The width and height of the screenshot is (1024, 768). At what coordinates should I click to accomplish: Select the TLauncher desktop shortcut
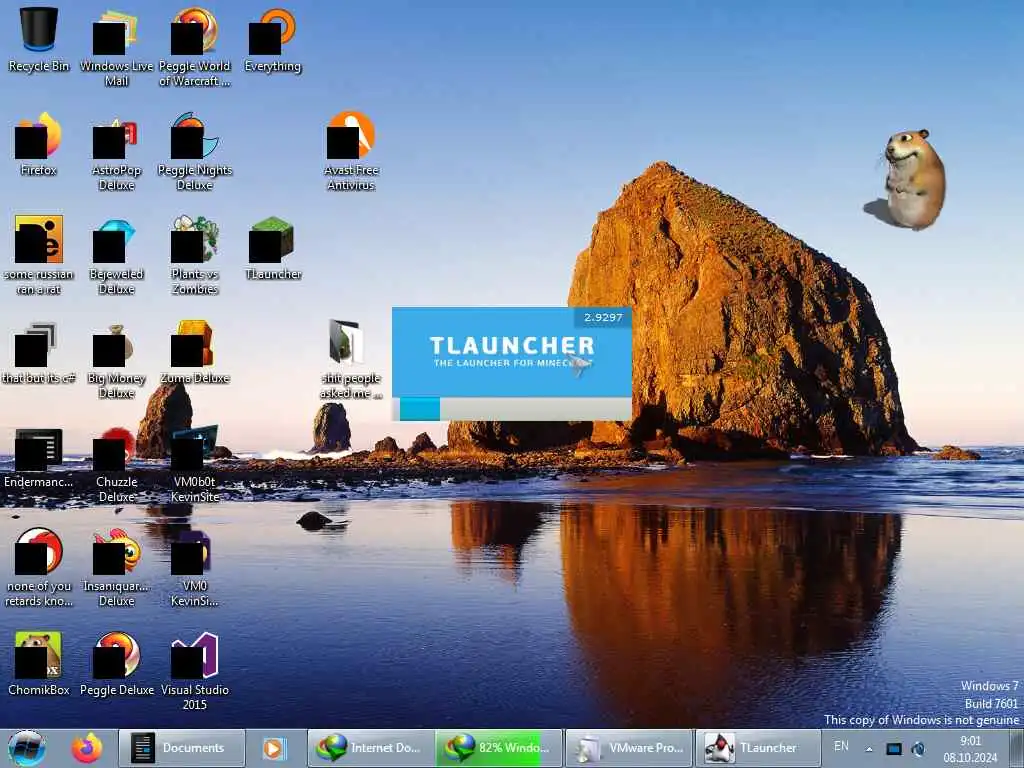click(273, 248)
